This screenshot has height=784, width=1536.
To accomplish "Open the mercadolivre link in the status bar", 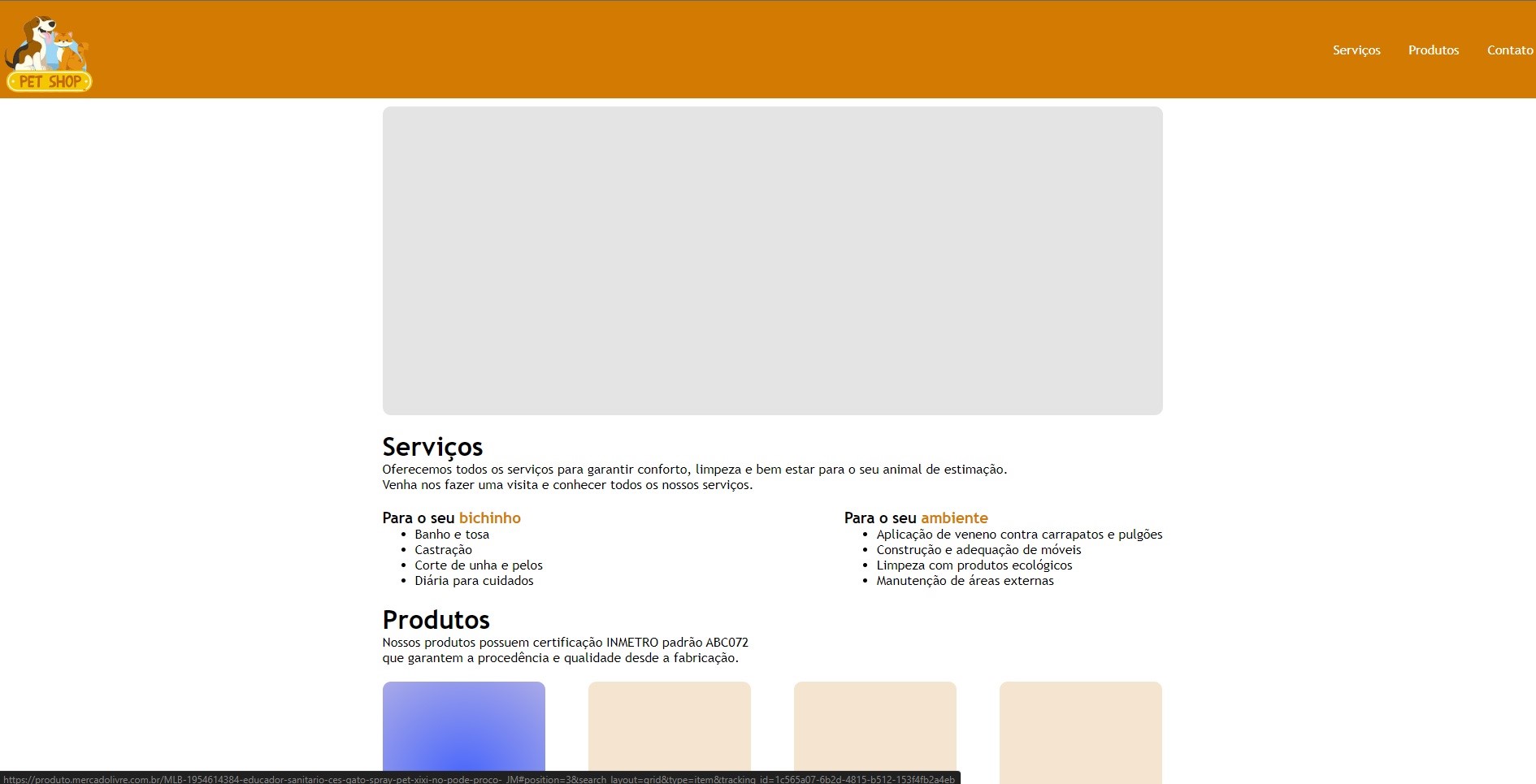I will (x=479, y=778).
